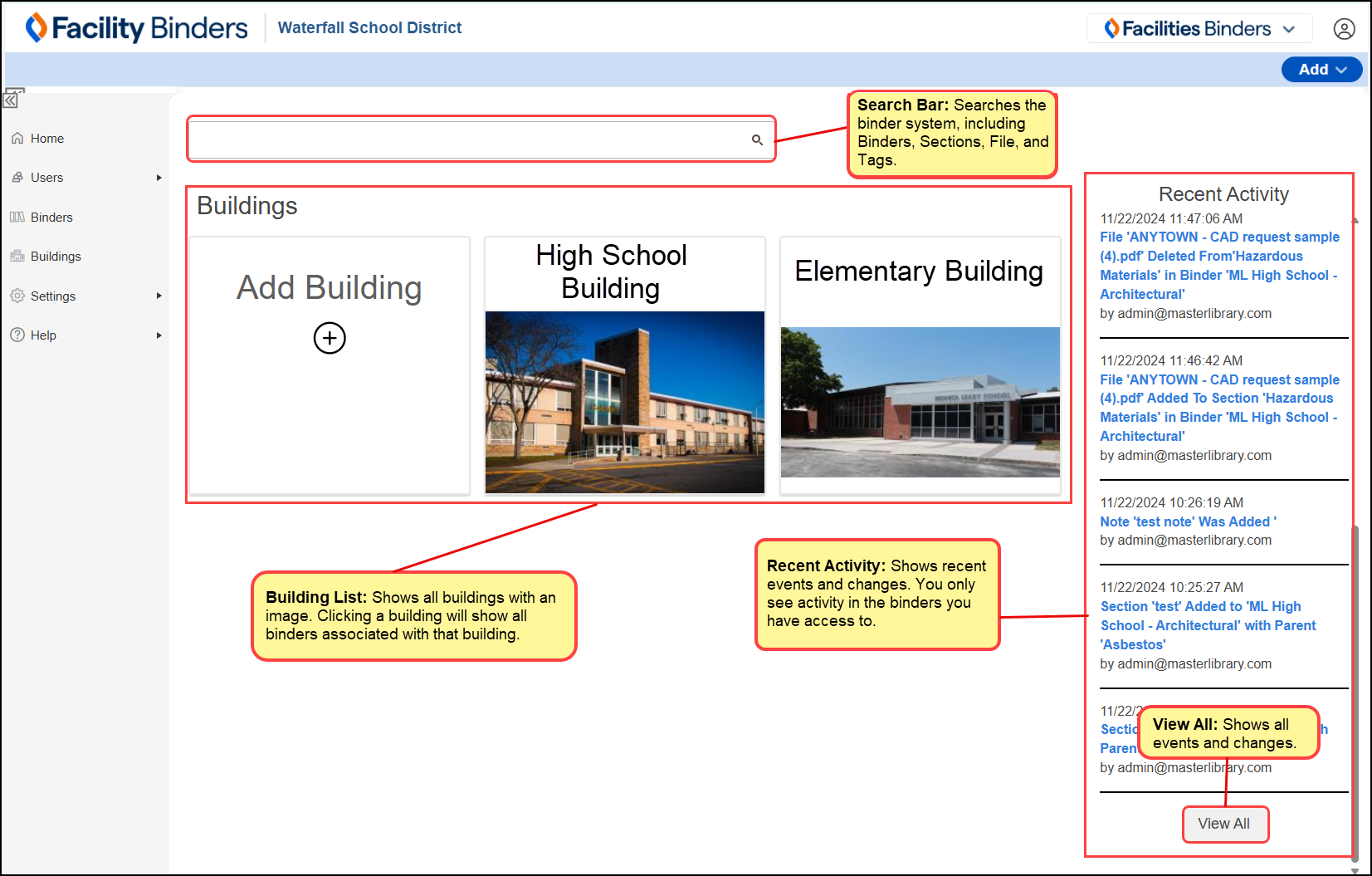Click the View All button
Screen dimensions: 1372x876
(1224, 824)
